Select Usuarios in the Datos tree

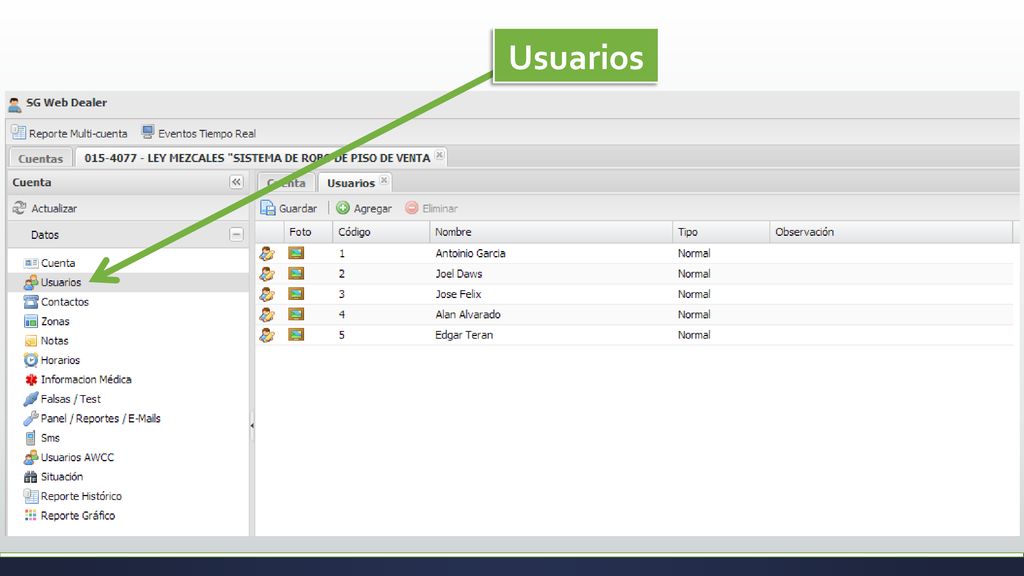52,282
